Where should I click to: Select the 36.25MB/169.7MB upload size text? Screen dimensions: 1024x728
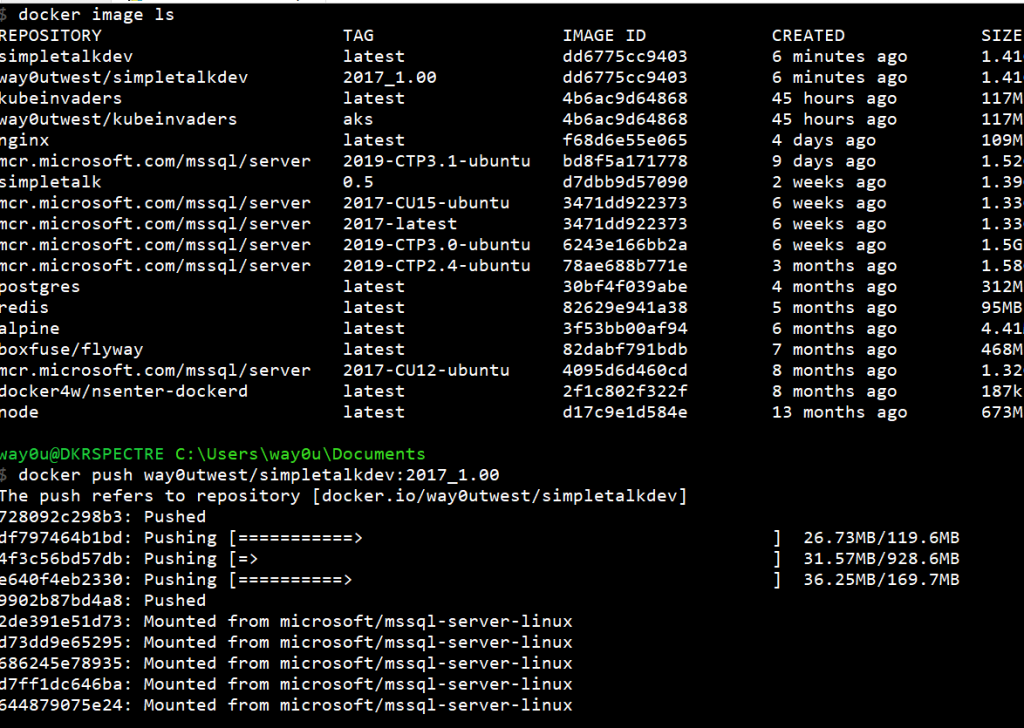881,580
